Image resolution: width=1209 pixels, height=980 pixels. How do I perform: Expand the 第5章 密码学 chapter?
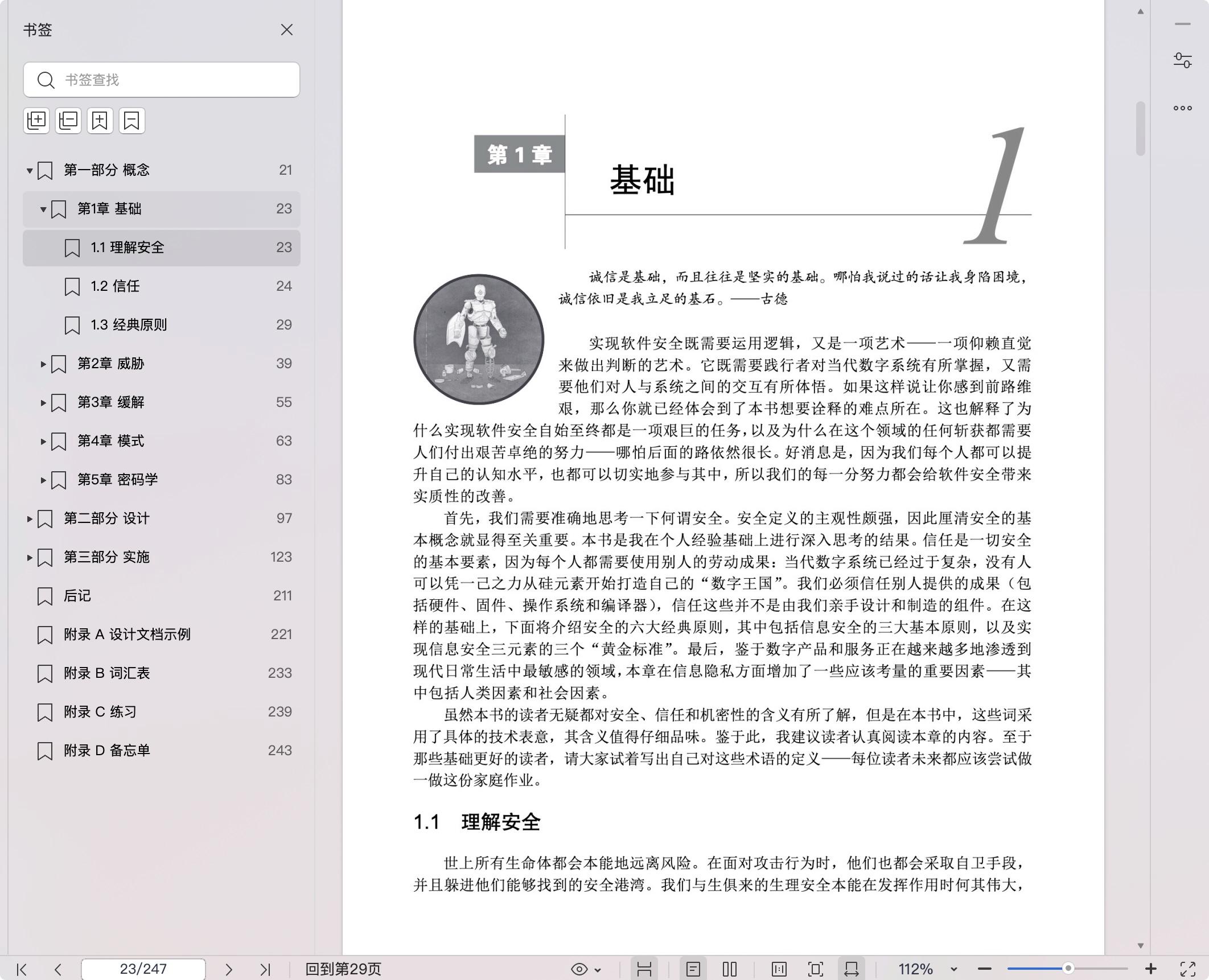(43, 480)
